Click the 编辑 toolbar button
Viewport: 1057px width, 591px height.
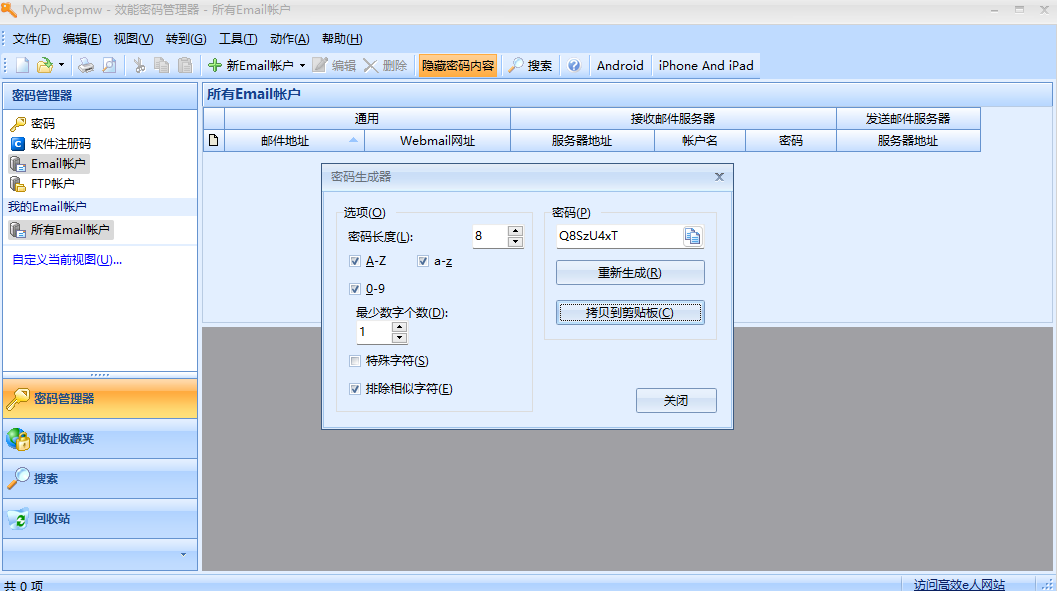[x=334, y=65]
